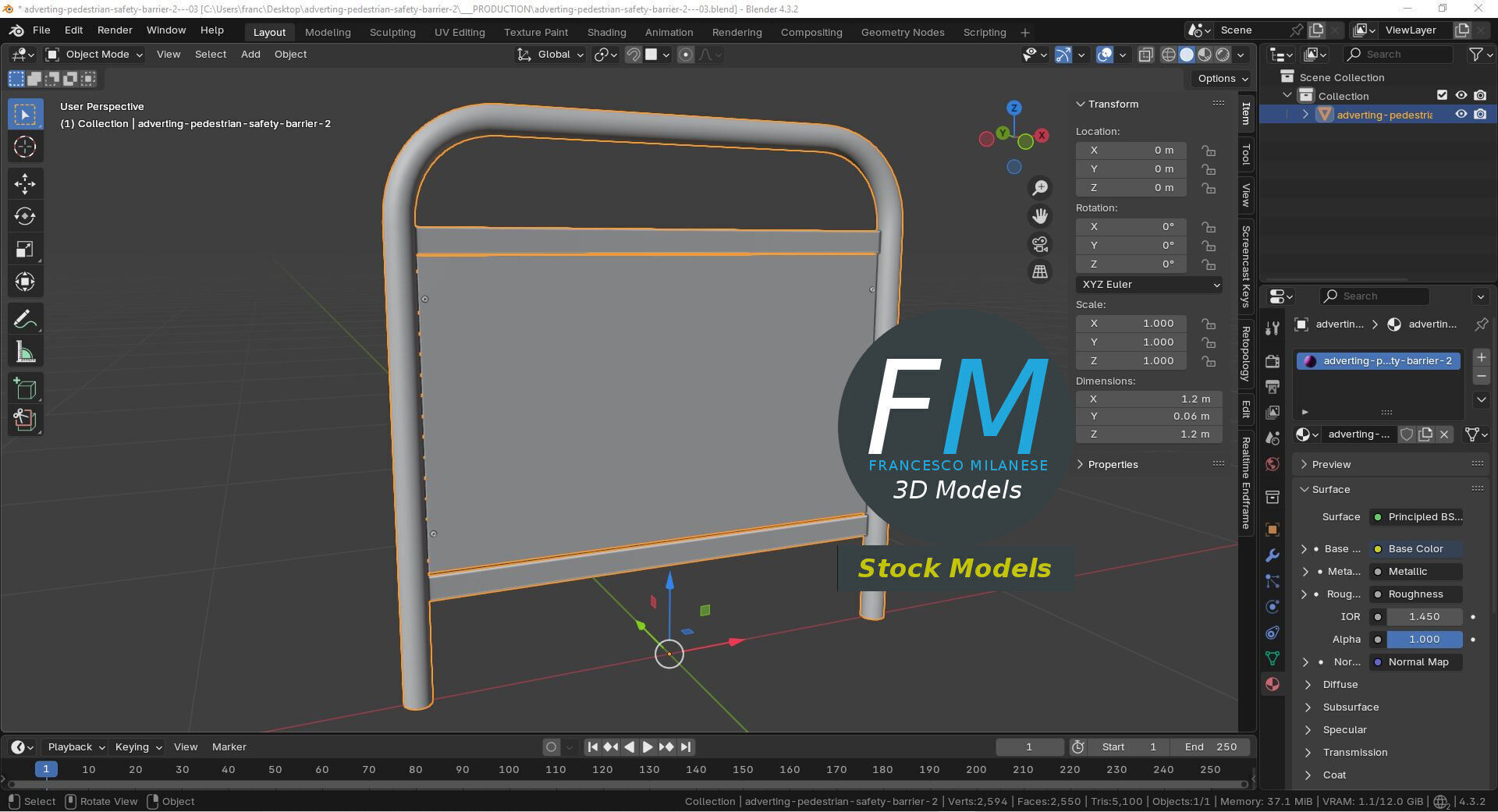Switch perspective/orthographic grid icon

[x=1040, y=272]
